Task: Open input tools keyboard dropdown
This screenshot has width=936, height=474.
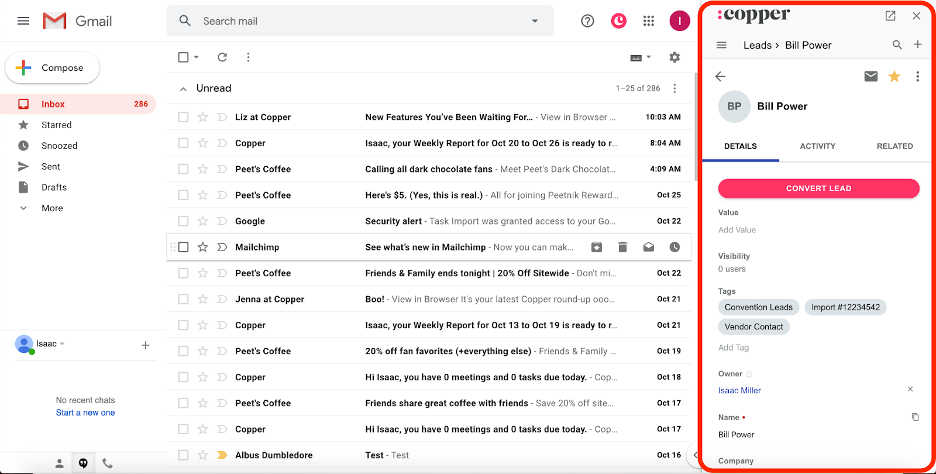Action: (x=641, y=57)
